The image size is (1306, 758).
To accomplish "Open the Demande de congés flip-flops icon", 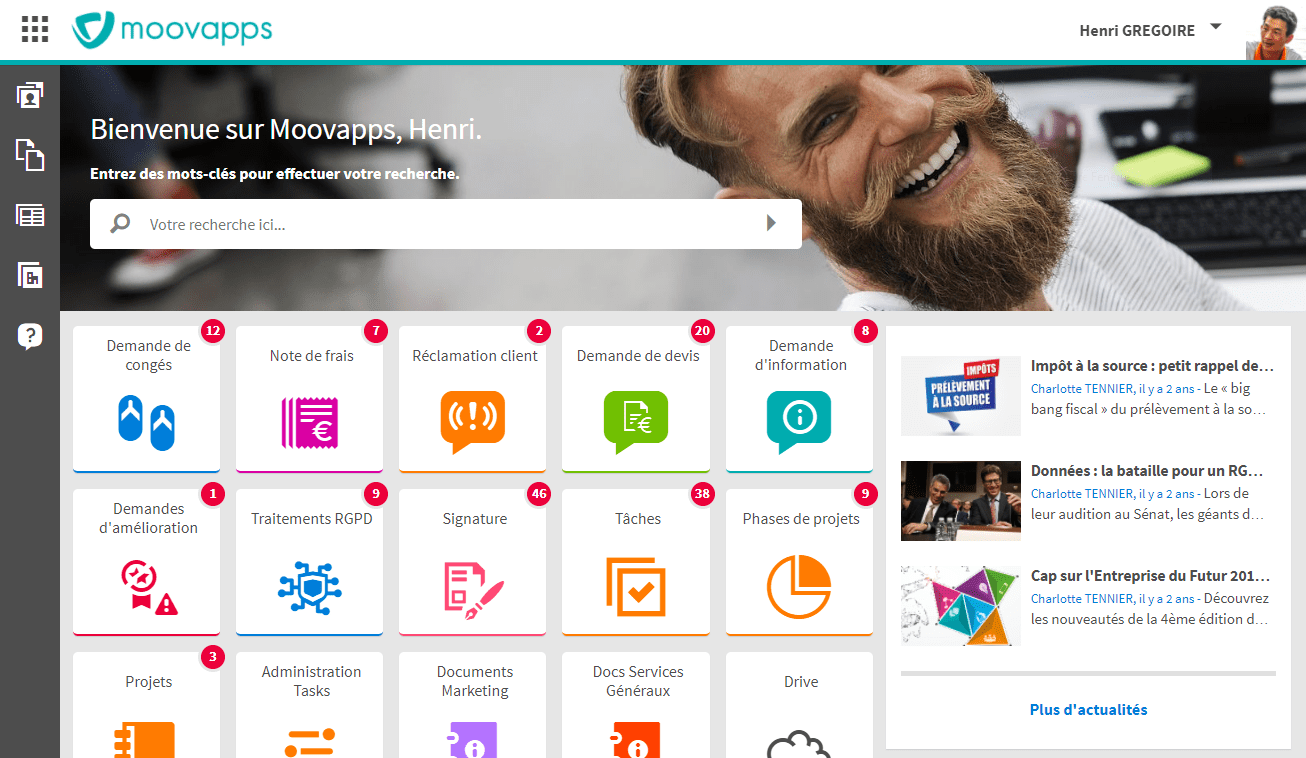I will (147, 421).
